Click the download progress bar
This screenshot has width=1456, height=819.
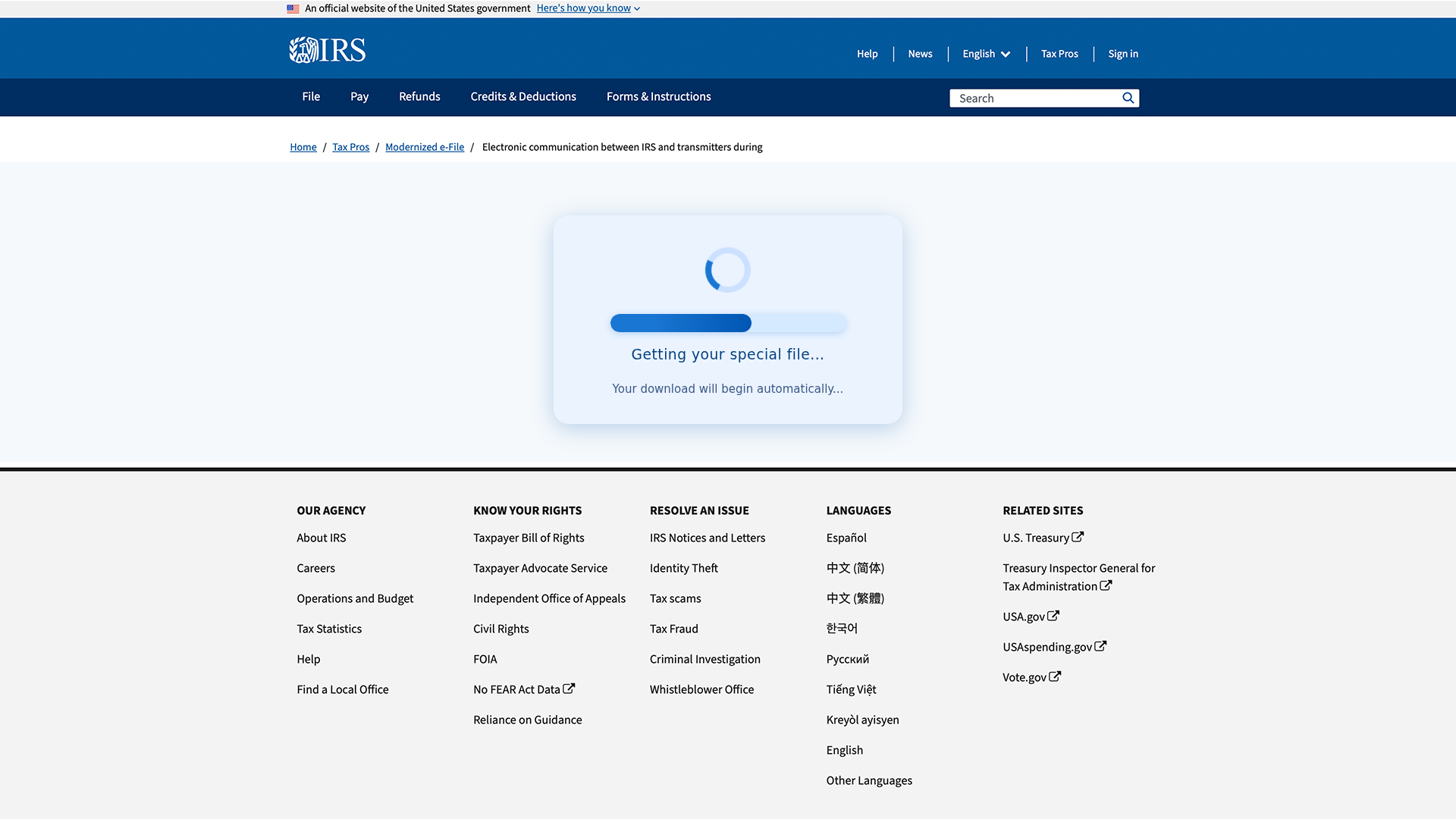pyautogui.click(x=728, y=323)
